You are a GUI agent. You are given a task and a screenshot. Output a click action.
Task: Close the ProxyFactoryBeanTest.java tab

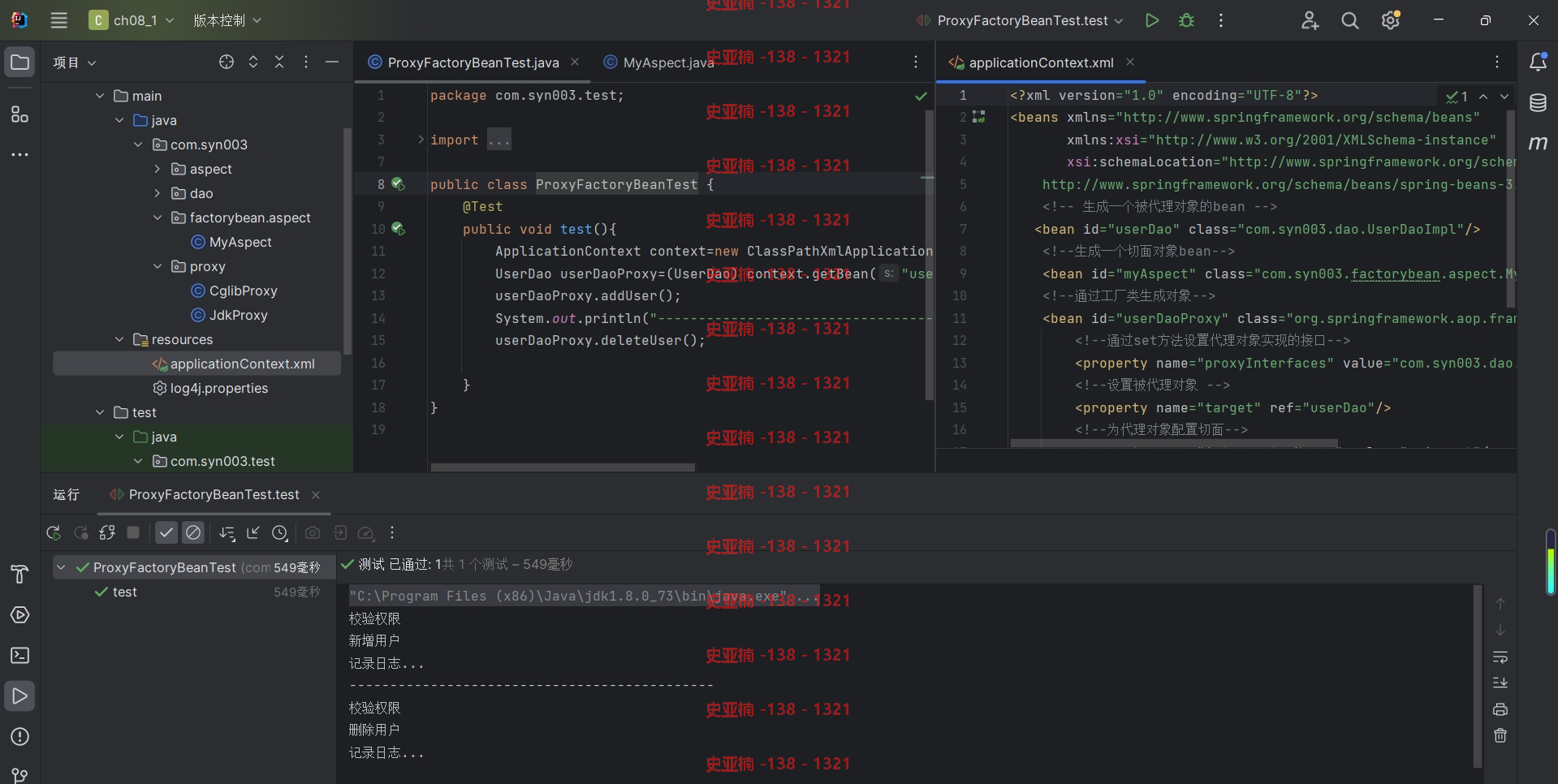[x=575, y=62]
